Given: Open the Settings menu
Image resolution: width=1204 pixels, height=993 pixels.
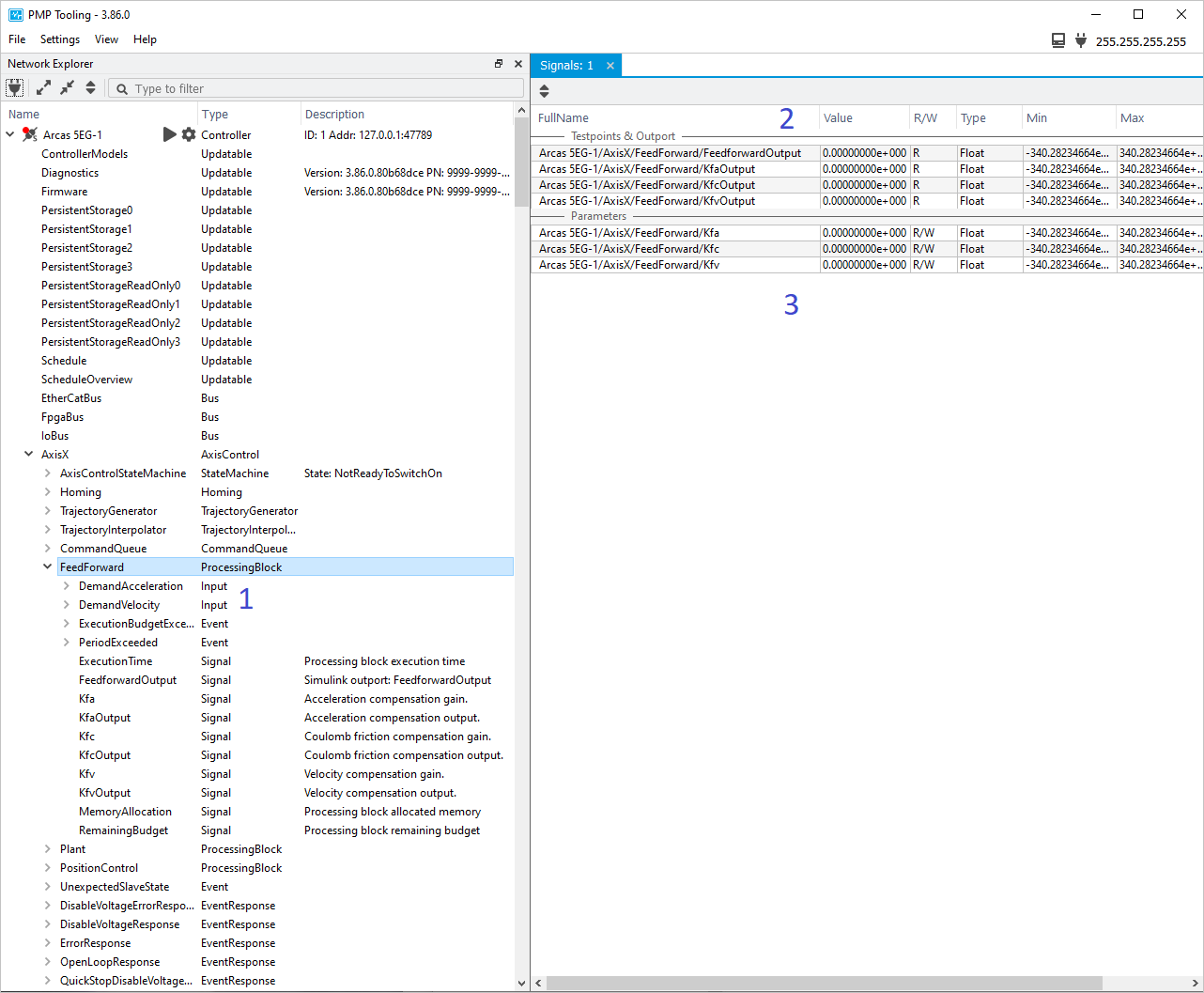Looking at the screenshot, I should 60,39.
